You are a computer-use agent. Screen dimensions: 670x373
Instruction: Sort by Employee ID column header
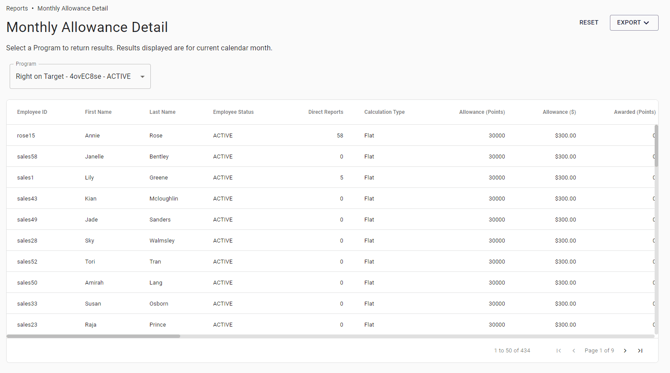32,112
